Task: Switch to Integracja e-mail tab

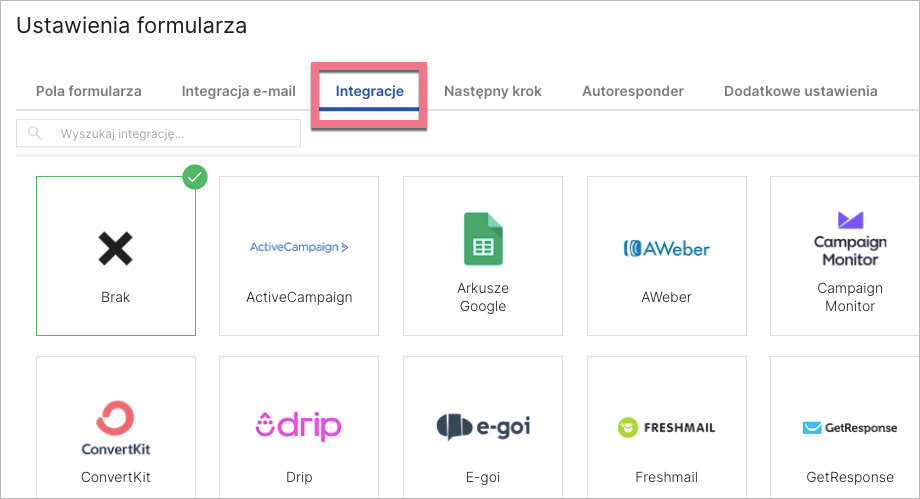Action: (238, 91)
